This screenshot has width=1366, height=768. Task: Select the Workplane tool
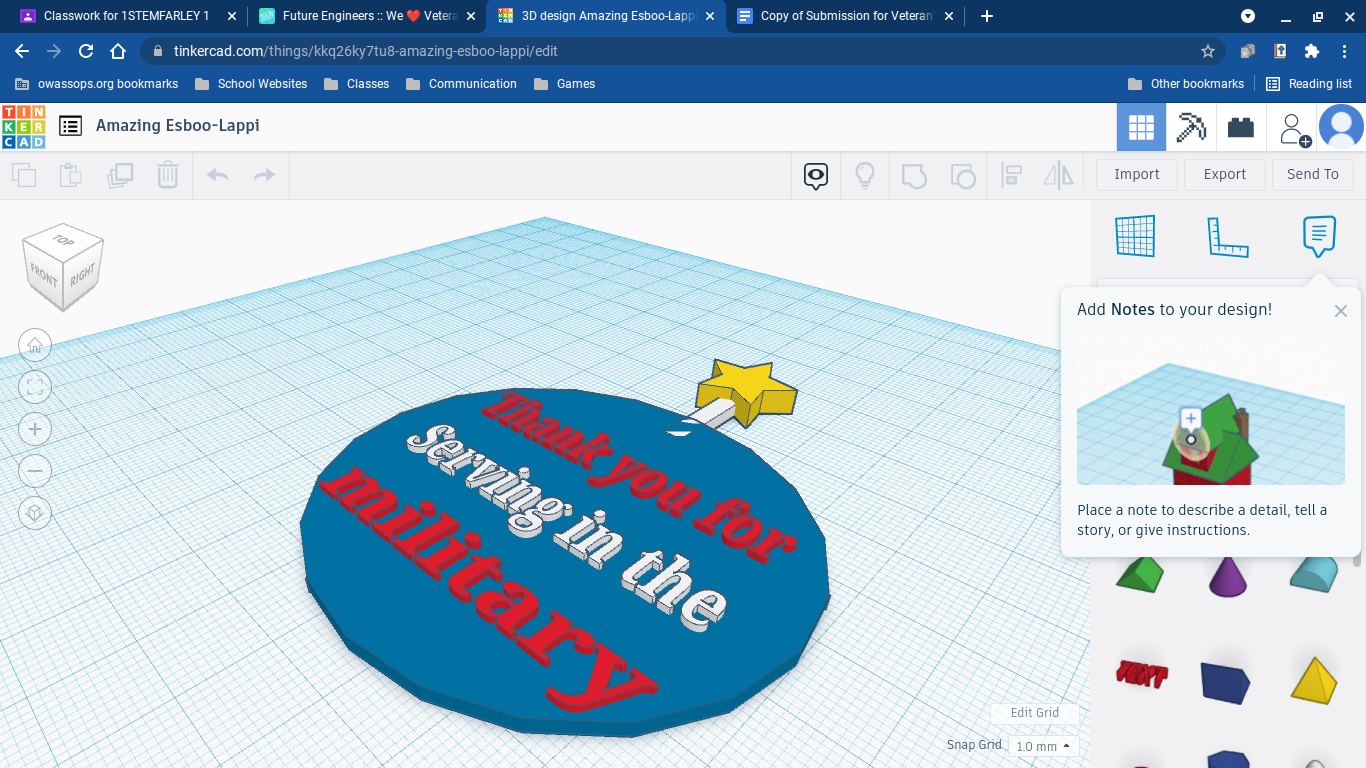click(x=1136, y=236)
